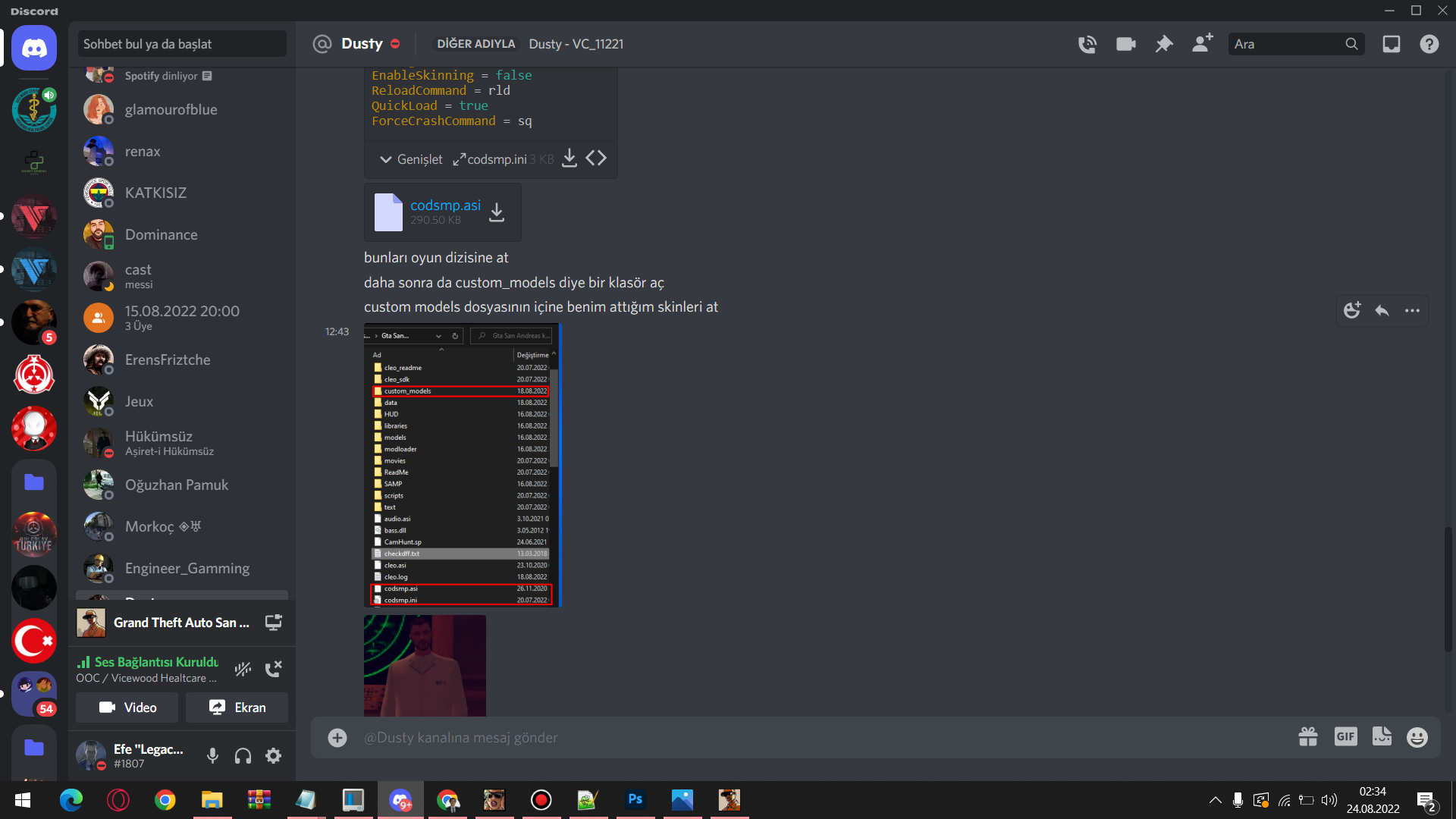Open the cast conversation
This screenshot has height=819, width=1456.
[182, 276]
